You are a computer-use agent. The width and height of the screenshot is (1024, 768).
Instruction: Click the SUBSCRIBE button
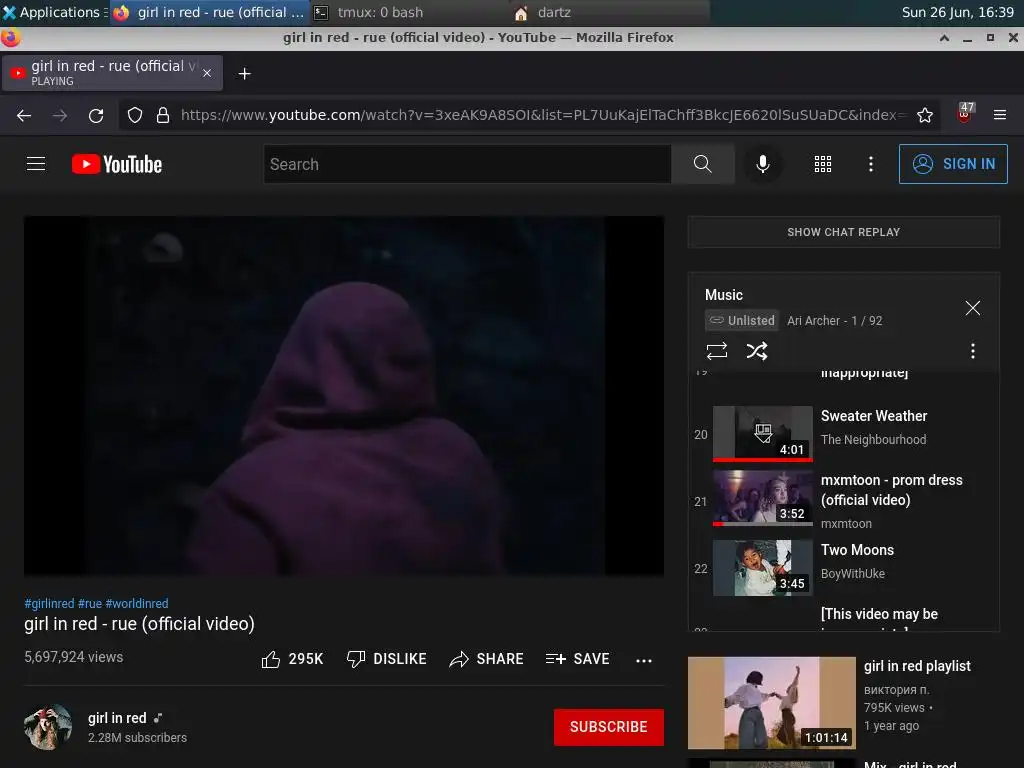(609, 727)
